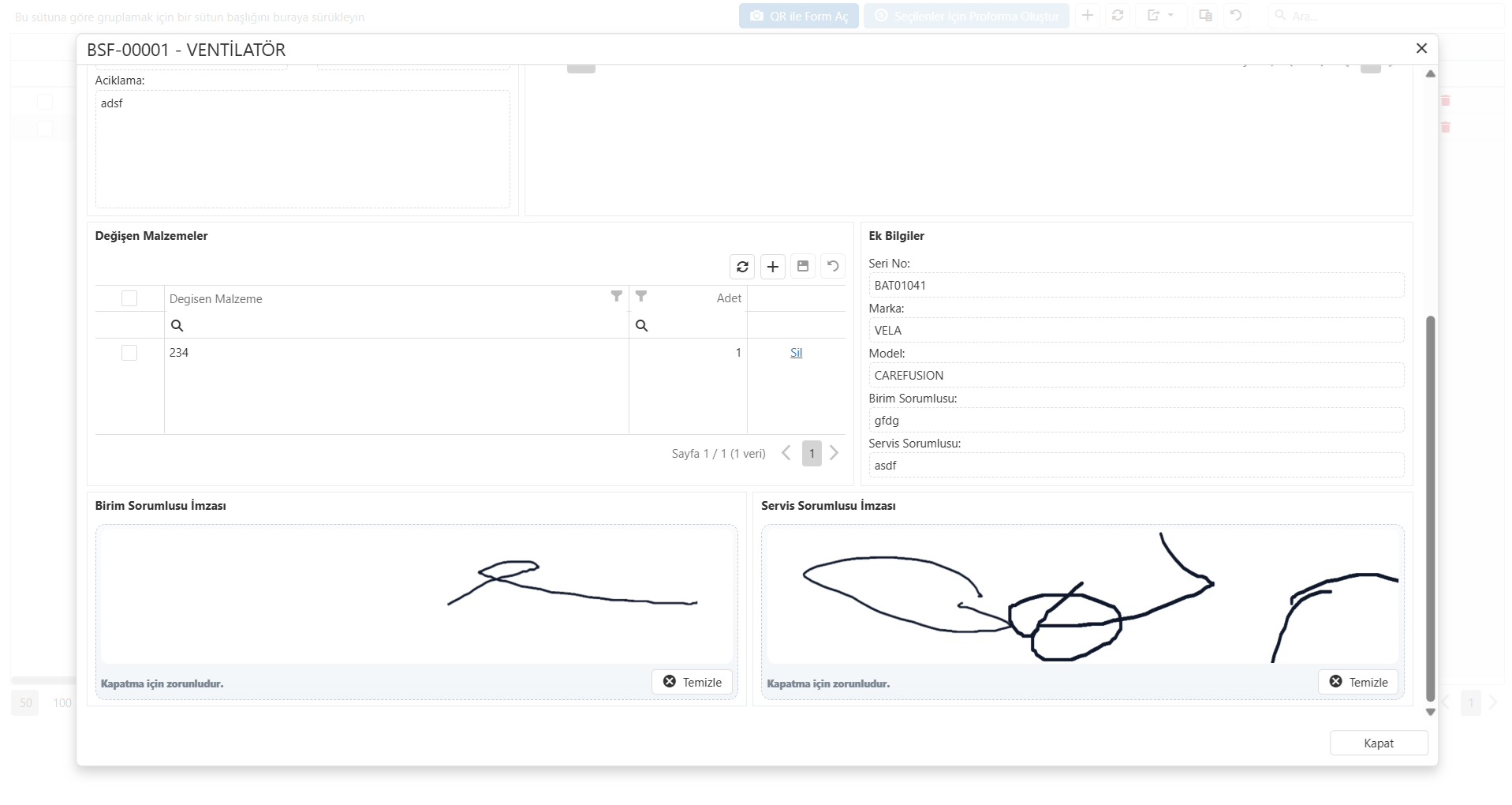Click the first row's delete icon in the background grid
This screenshot has height=805, width=1512.
point(1446,100)
